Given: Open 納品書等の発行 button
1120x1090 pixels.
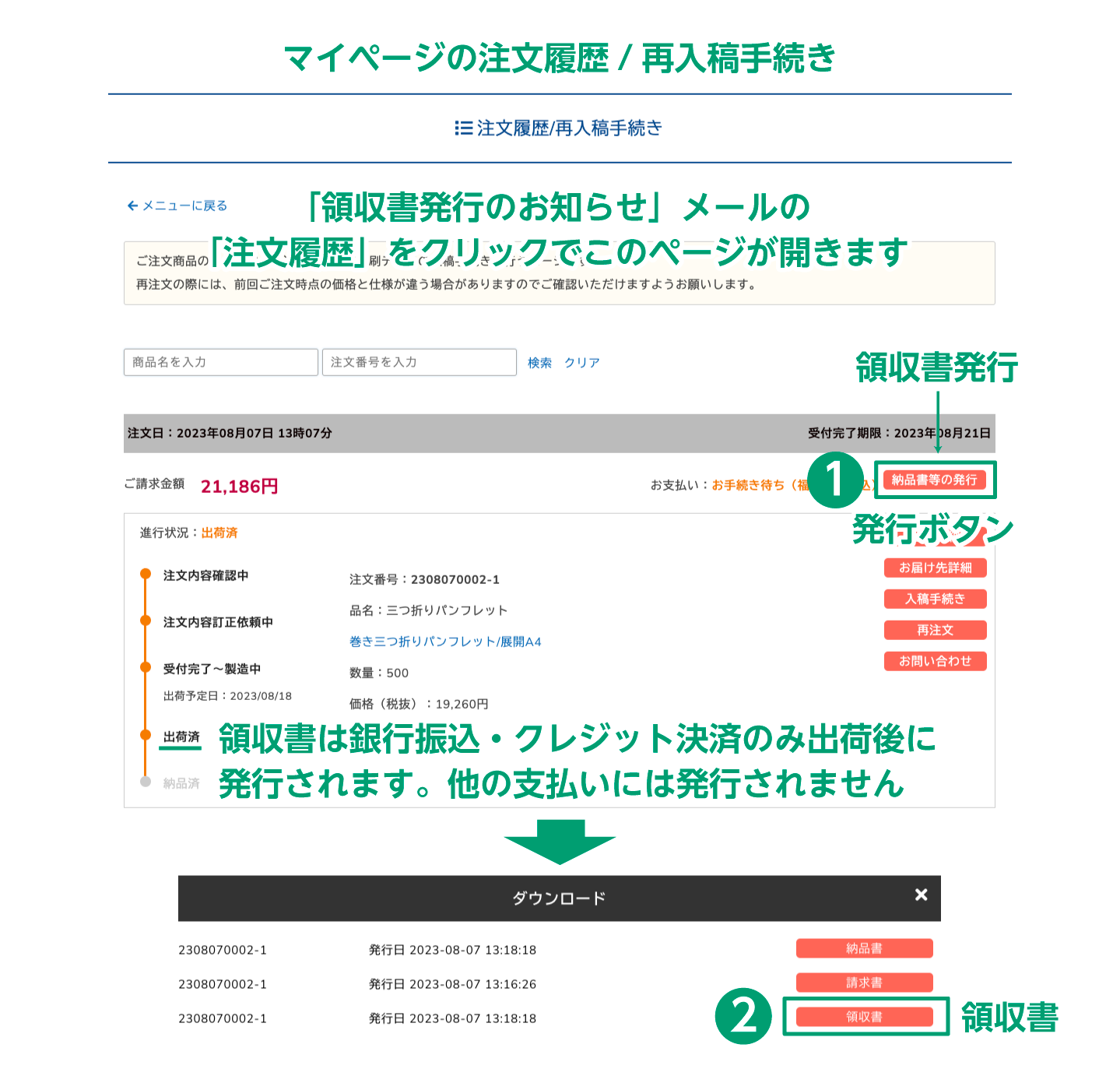Looking at the screenshot, I should point(934,480).
